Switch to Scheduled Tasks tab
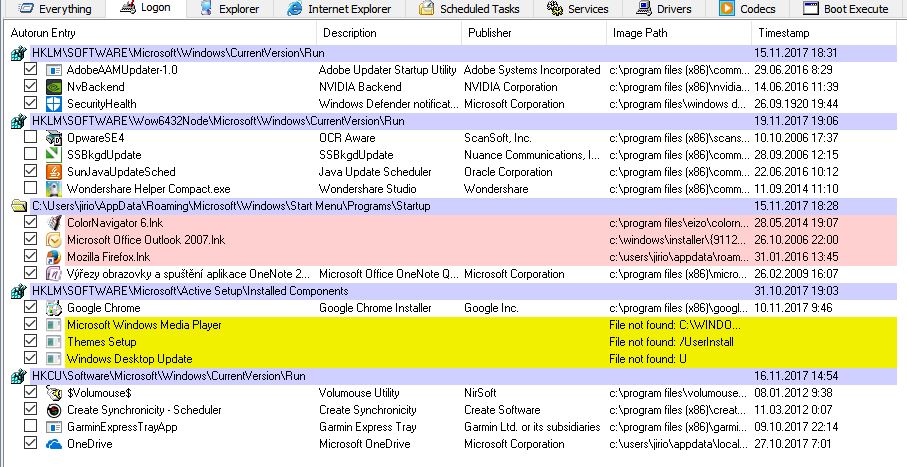The width and height of the screenshot is (907, 467). pyautogui.click(x=470, y=9)
